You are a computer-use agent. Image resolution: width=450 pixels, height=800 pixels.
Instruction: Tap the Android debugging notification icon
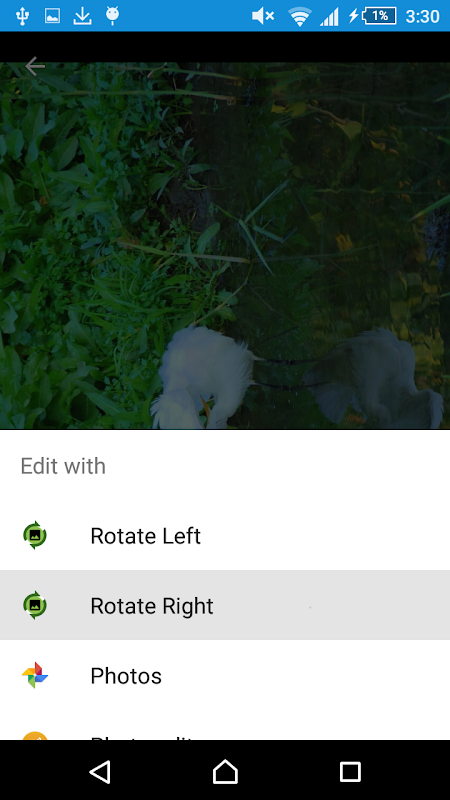[112, 16]
